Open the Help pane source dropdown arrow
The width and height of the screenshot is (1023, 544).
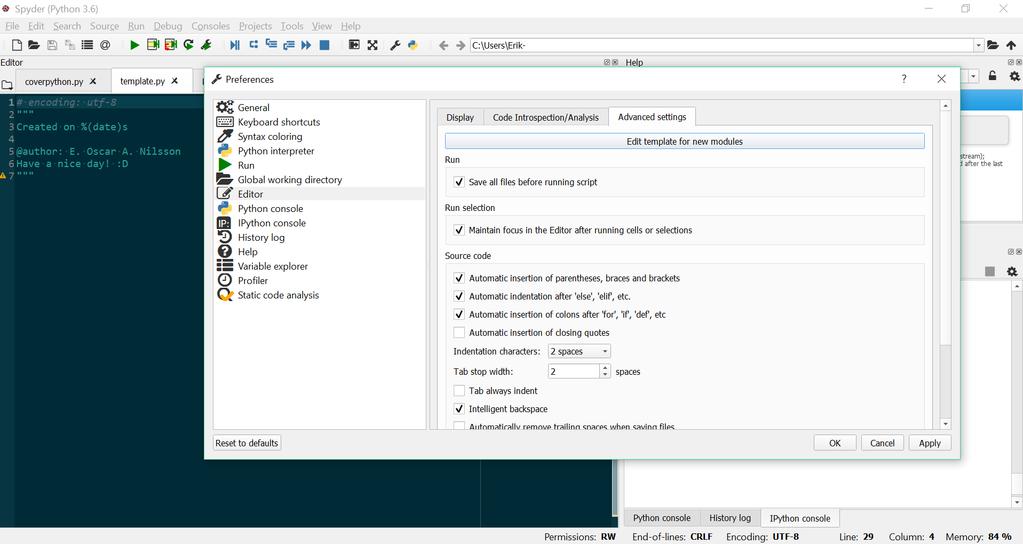[x=973, y=76]
